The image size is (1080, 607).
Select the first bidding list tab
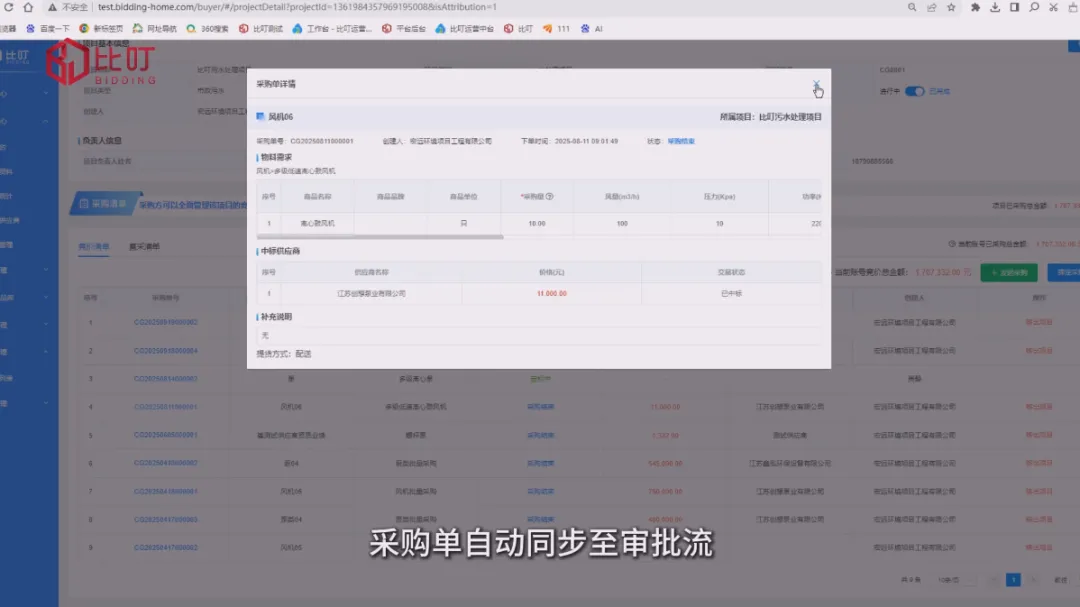point(94,247)
